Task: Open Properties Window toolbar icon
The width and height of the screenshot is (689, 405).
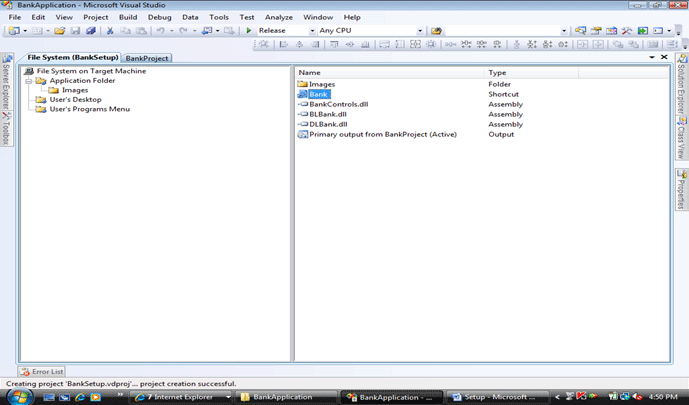Action: (x=596, y=30)
